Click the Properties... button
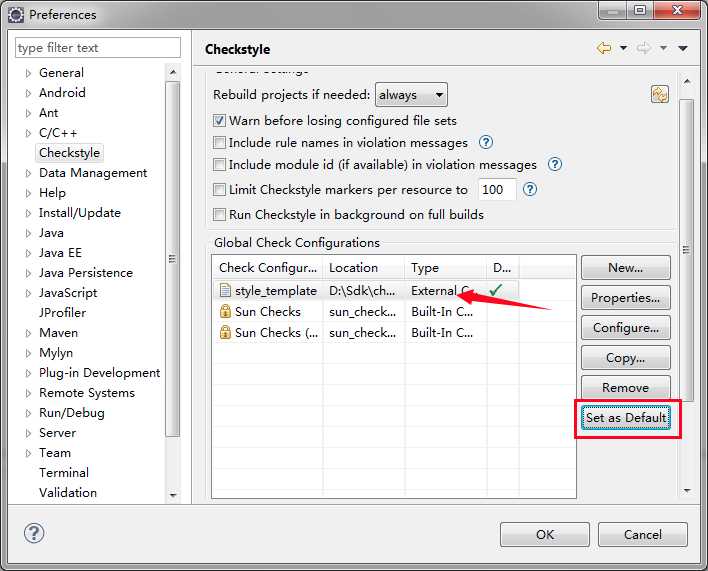 click(626, 297)
